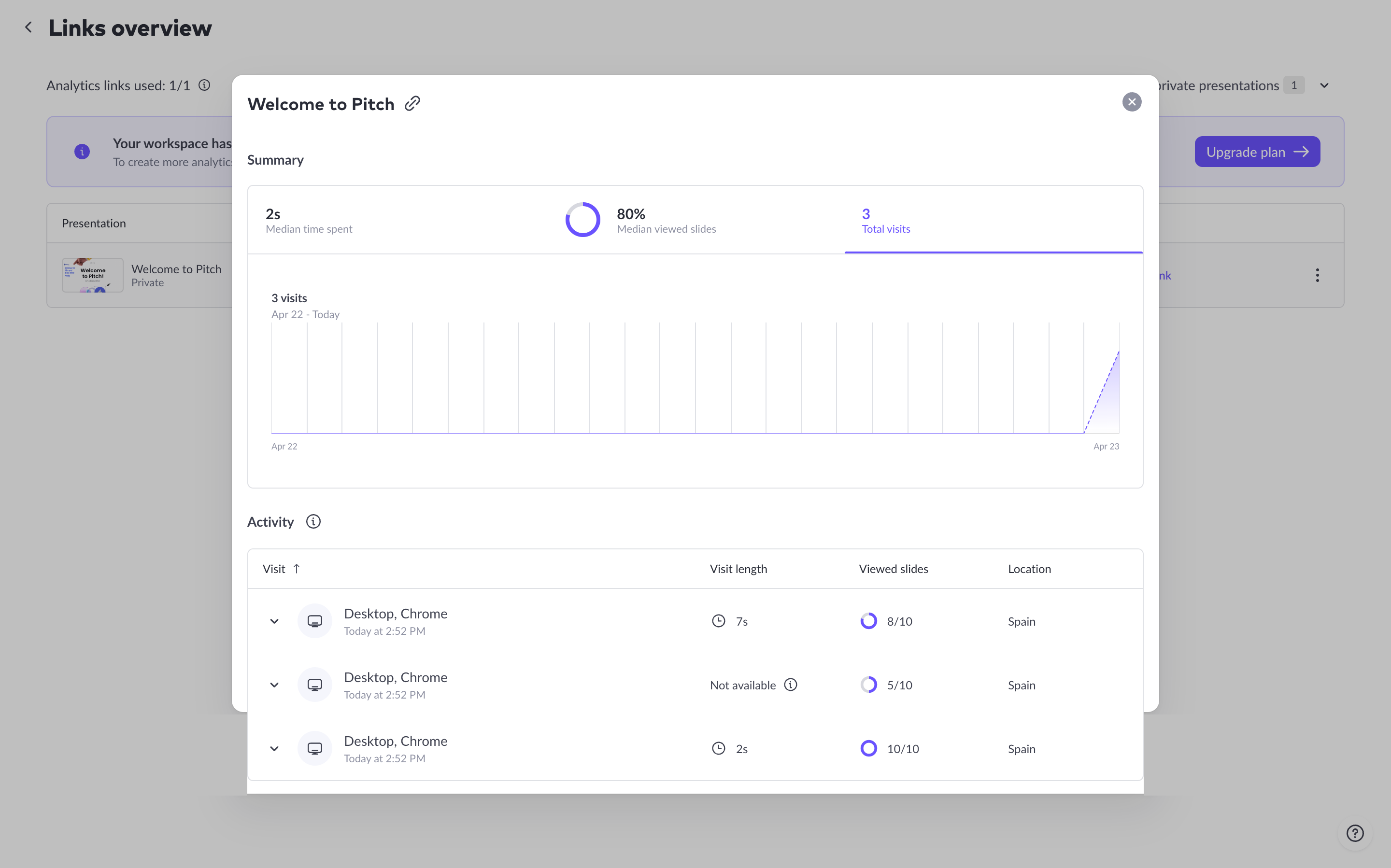Click Spain location in the 7s row

(1021, 622)
